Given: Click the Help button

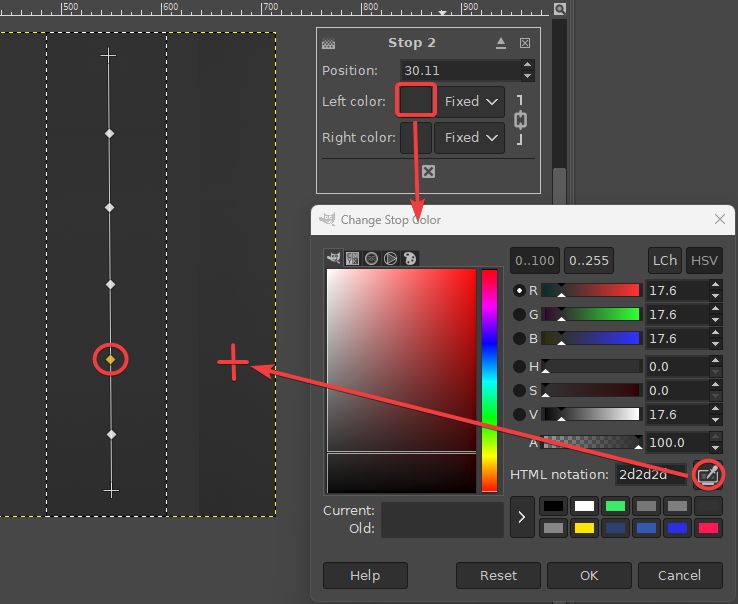Looking at the screenshot, I should pos(365,575).
